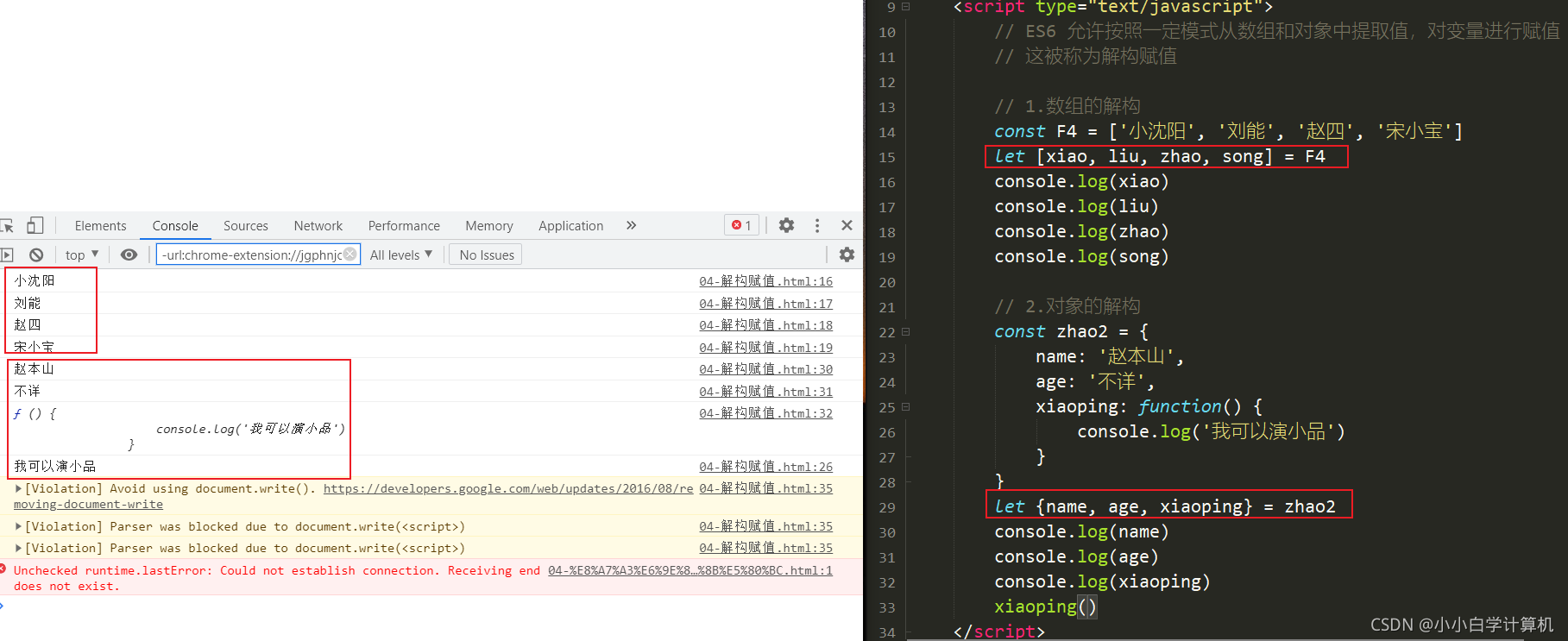Viewport: 1568px width, 641px height.
Task: Switch to the Network tab
Action: 318,225
